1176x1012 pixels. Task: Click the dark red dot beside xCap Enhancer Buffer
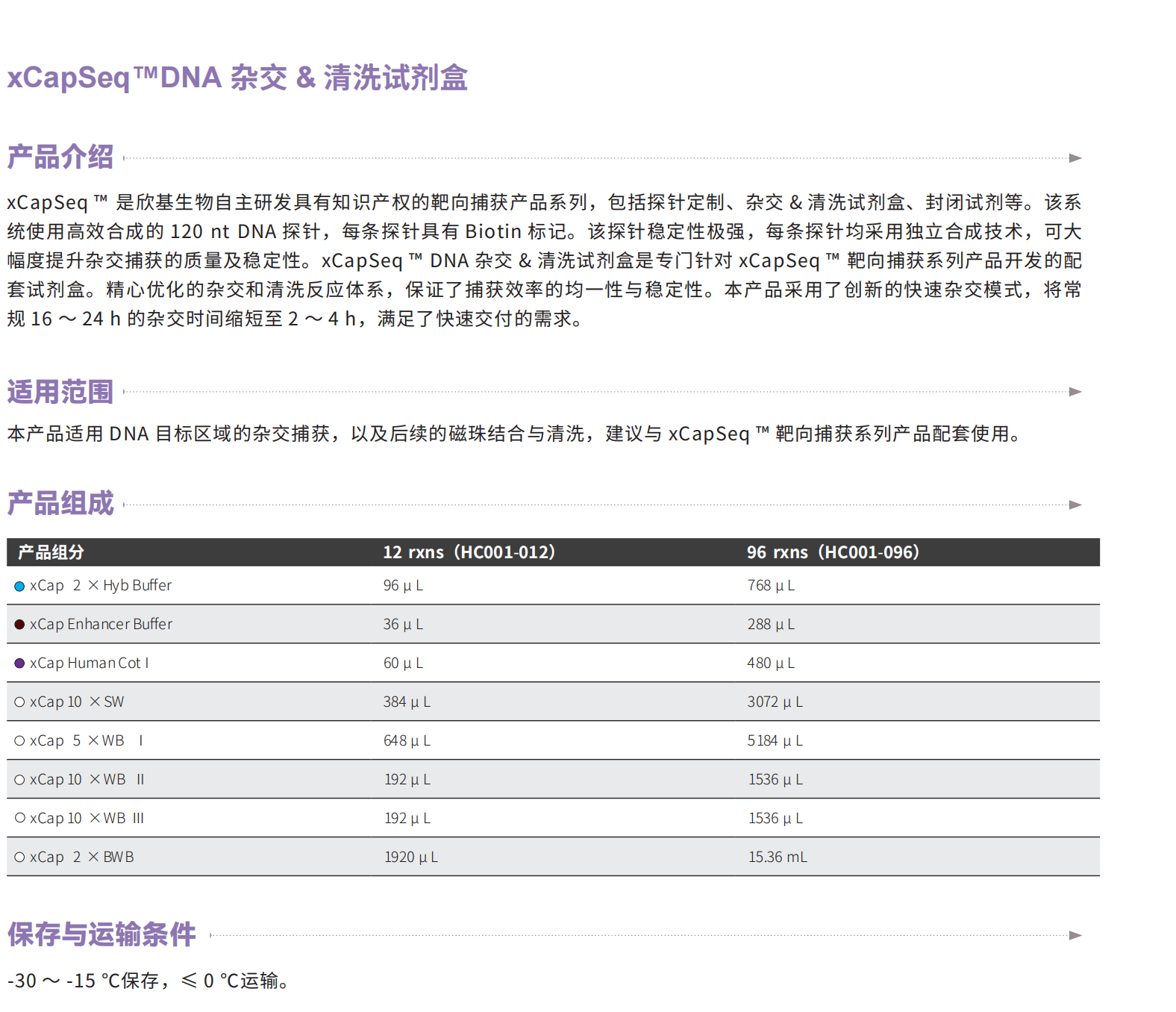click(x=19, y=625)
